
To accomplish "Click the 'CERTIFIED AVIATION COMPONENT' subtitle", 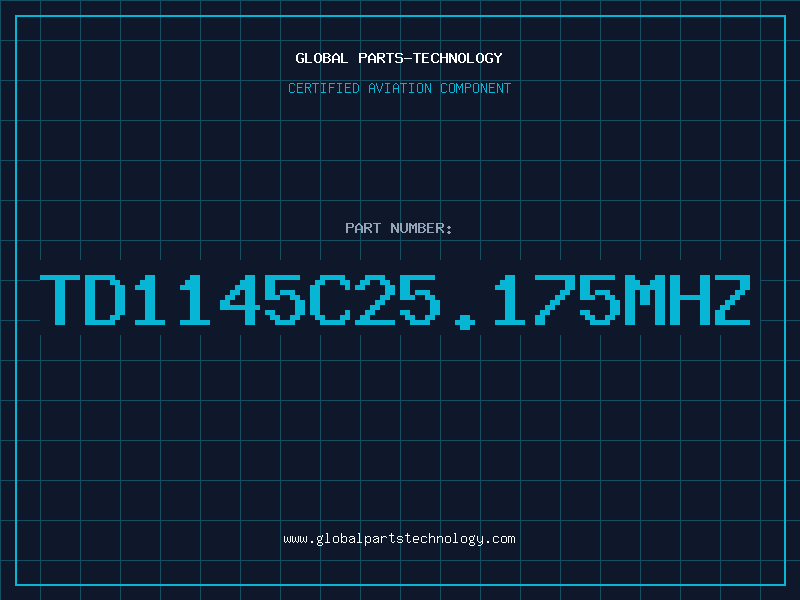I will pyautogui.click(x=399, y=88).
